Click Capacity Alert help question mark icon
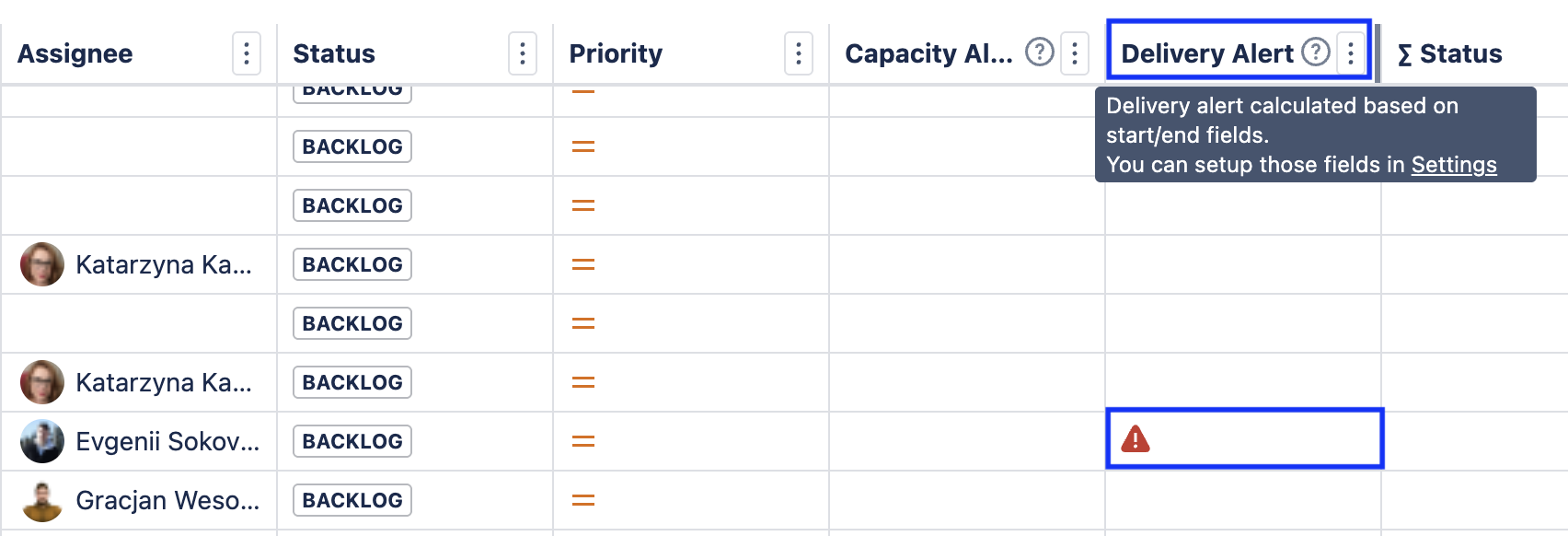Image resolution: width=1568 pixels, height=536 pixels. point(1040,52)
